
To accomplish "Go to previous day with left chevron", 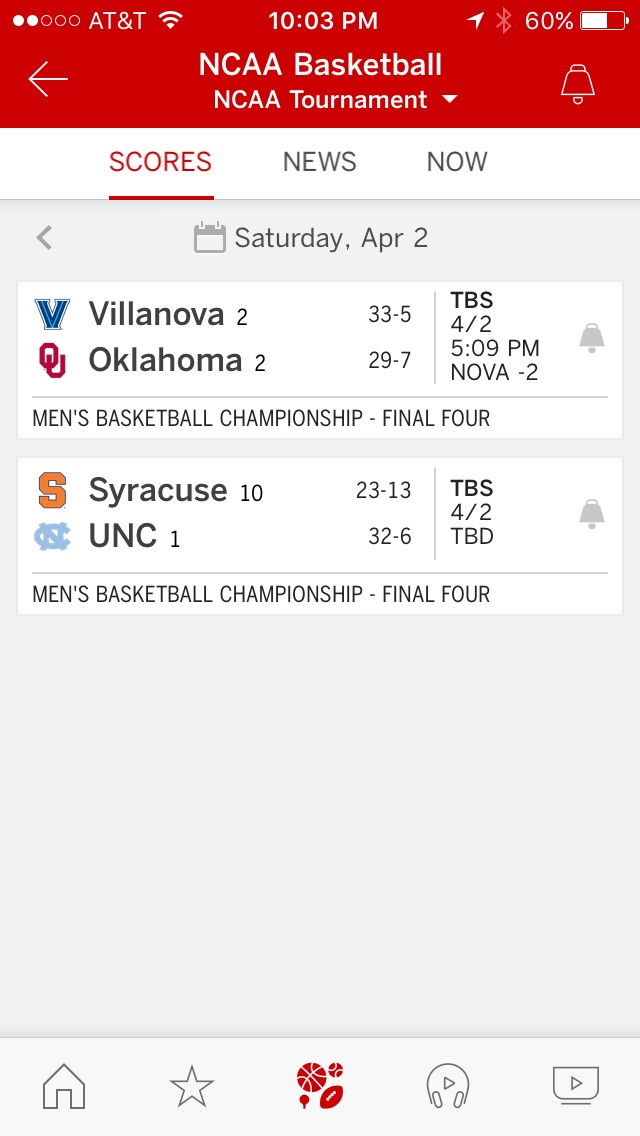I will click(45, 238).
